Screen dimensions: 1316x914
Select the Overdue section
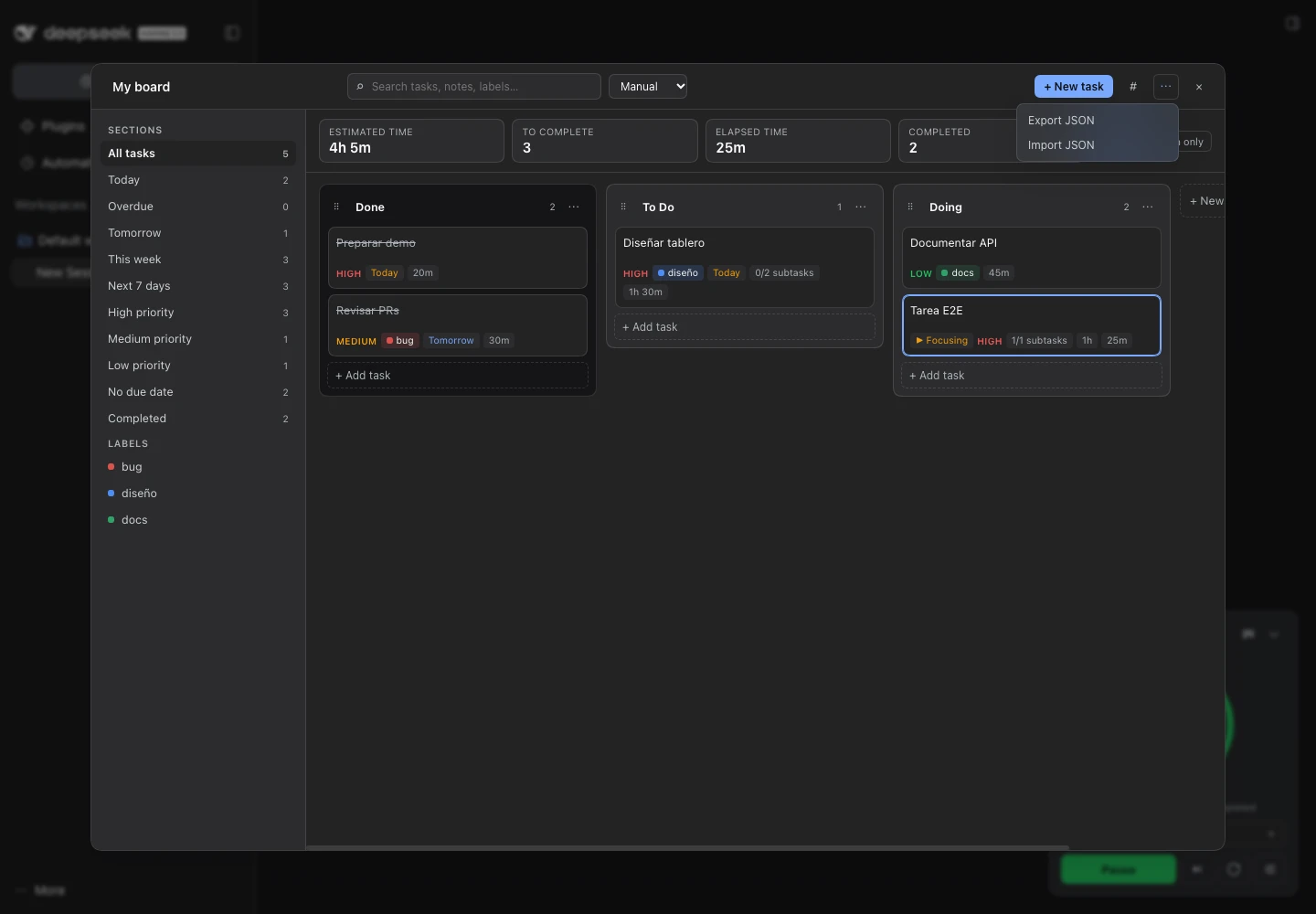pyautogui.click(x=198, y=207)
